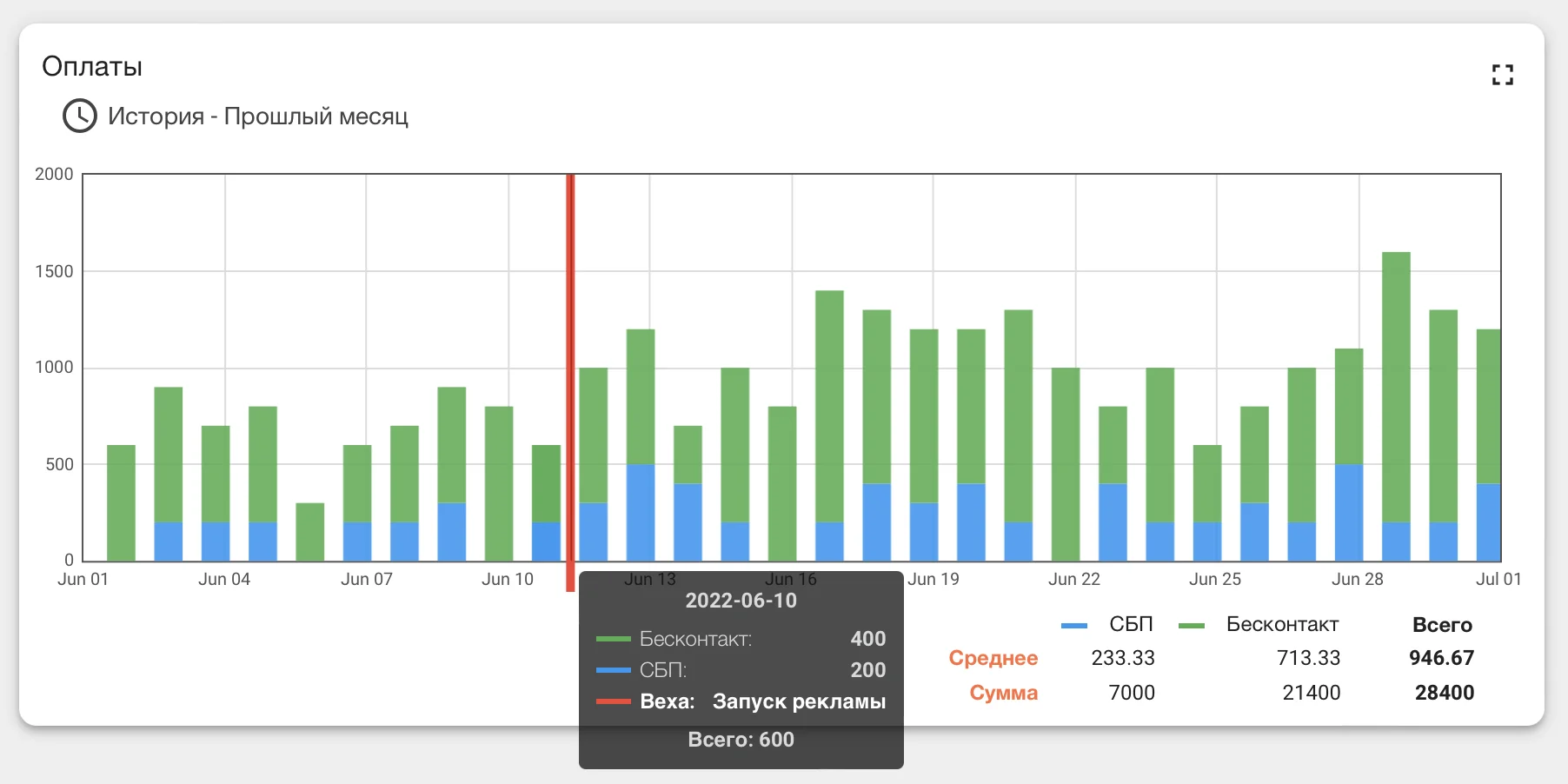Viewport: 1568px width, 784px height.
Task: Click the tooltip Бесконтакт: 400 row
Action: (741, 639)
